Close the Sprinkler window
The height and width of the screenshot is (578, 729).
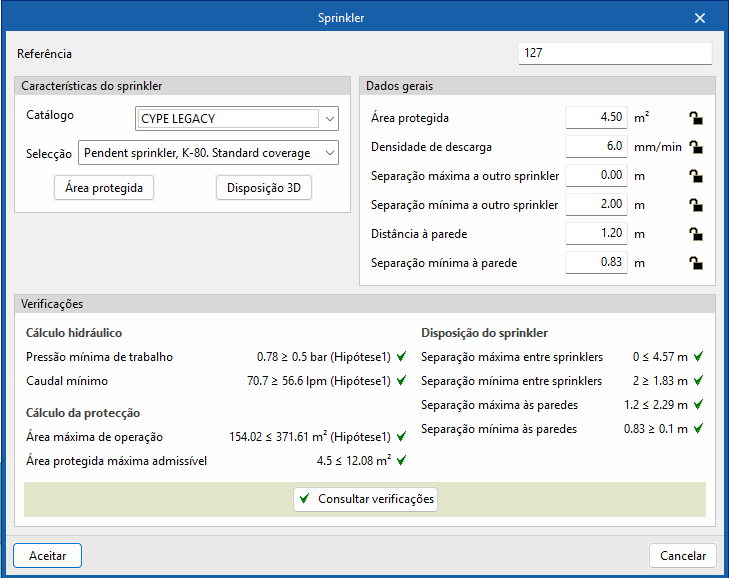pos(700,18)
